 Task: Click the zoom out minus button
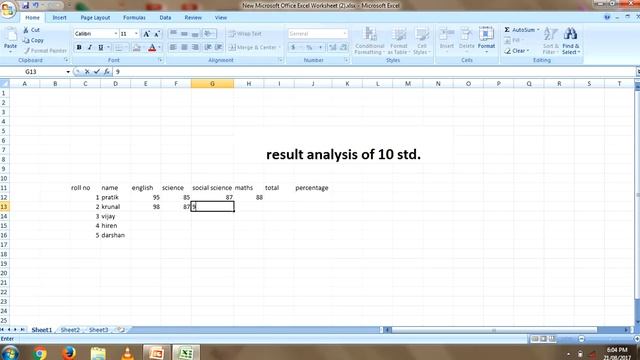click(581, 339)
